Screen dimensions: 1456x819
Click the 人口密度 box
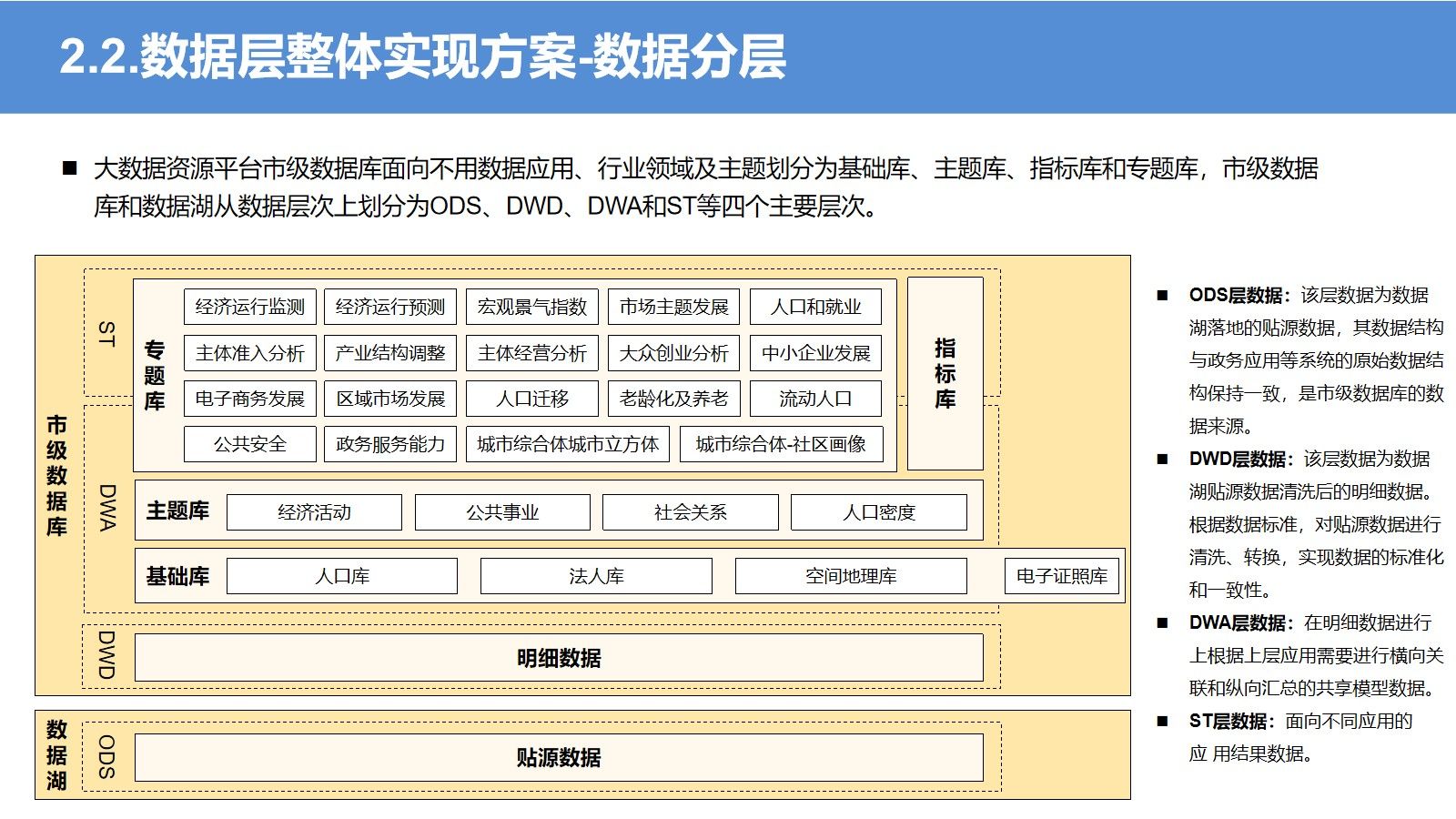pos(879,512)
